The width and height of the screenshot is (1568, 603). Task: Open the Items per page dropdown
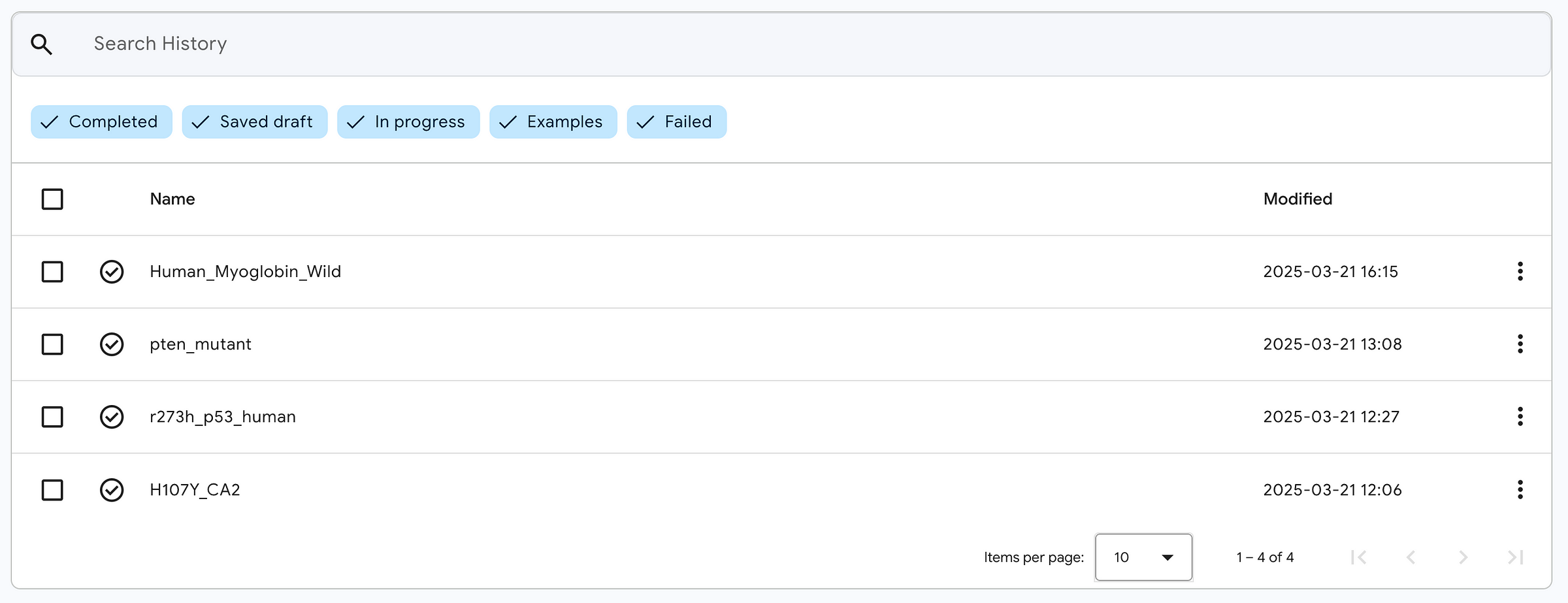pos(1143,557)
